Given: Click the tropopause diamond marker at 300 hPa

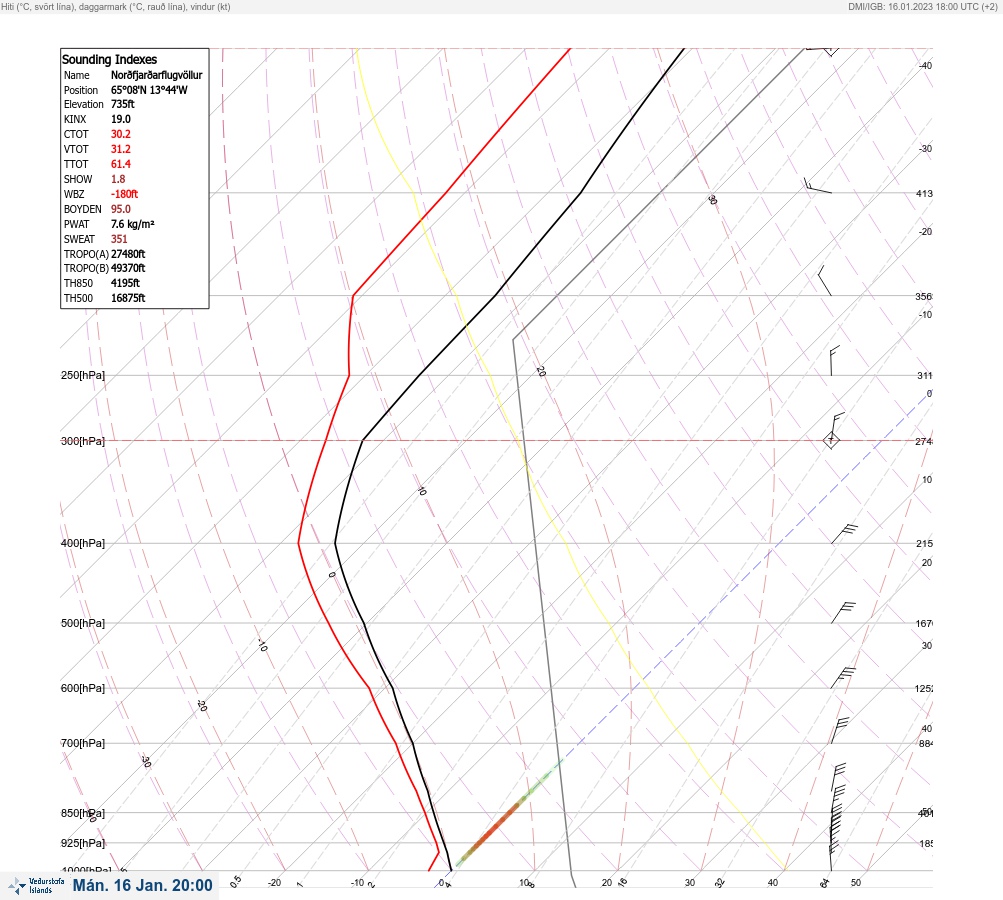Looking at the screenshot, I should tap(831, 440).
